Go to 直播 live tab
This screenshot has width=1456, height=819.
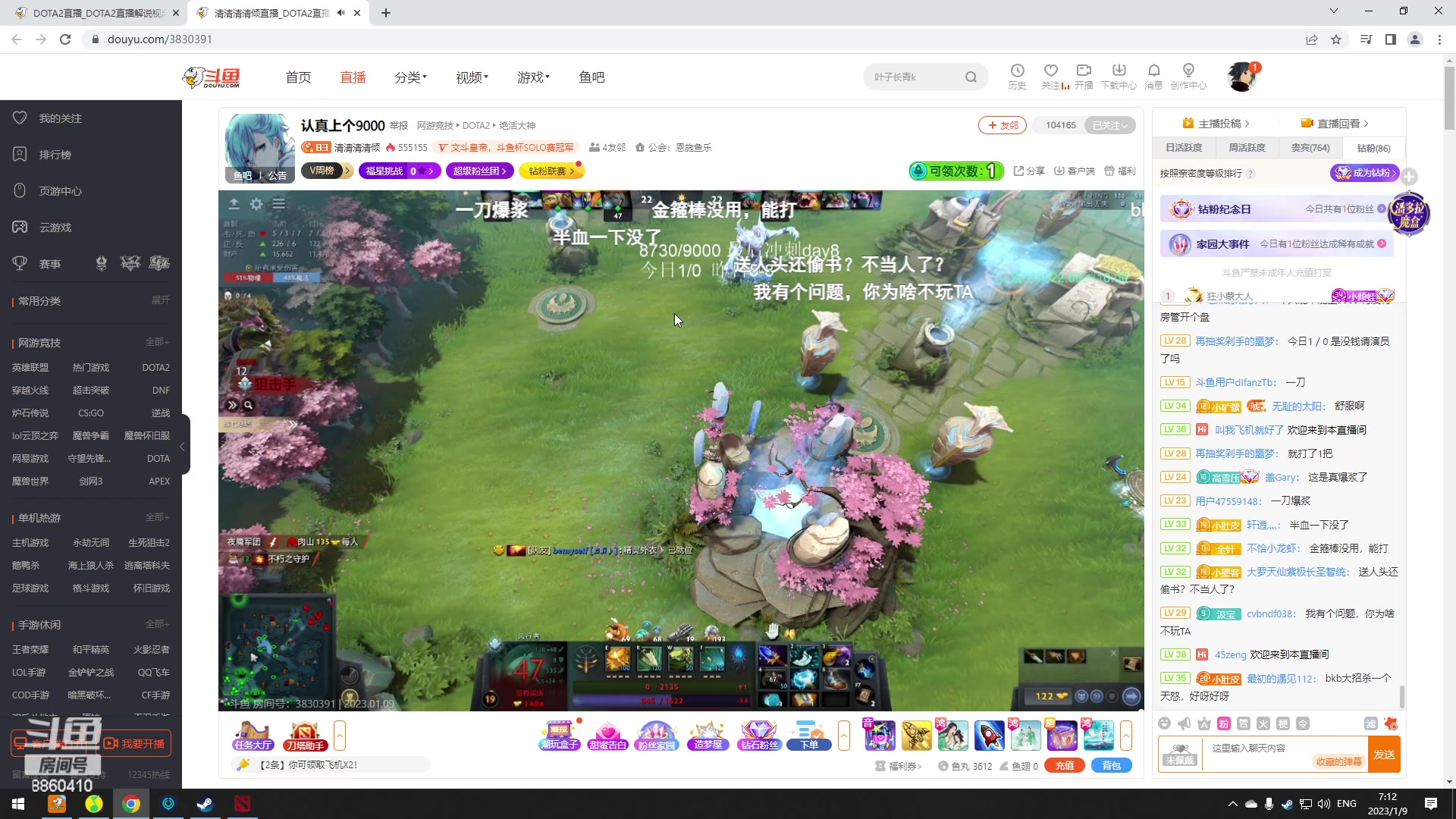353,77
